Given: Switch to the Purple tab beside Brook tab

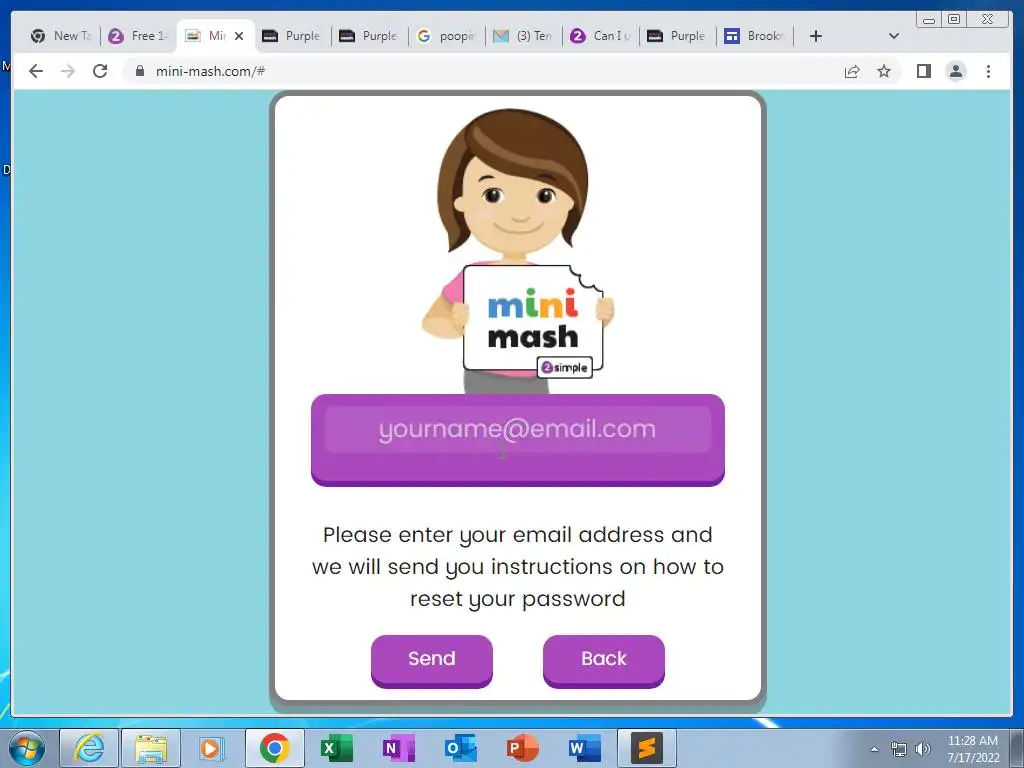Looking at the screenshot, I should [677, 36].
